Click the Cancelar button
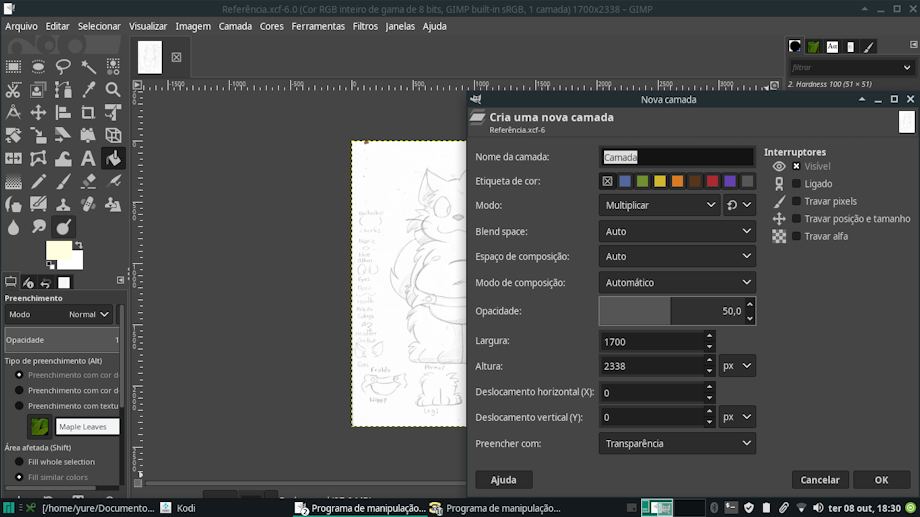The height and width of the screenshot is (517, 920). click(820, 479)
